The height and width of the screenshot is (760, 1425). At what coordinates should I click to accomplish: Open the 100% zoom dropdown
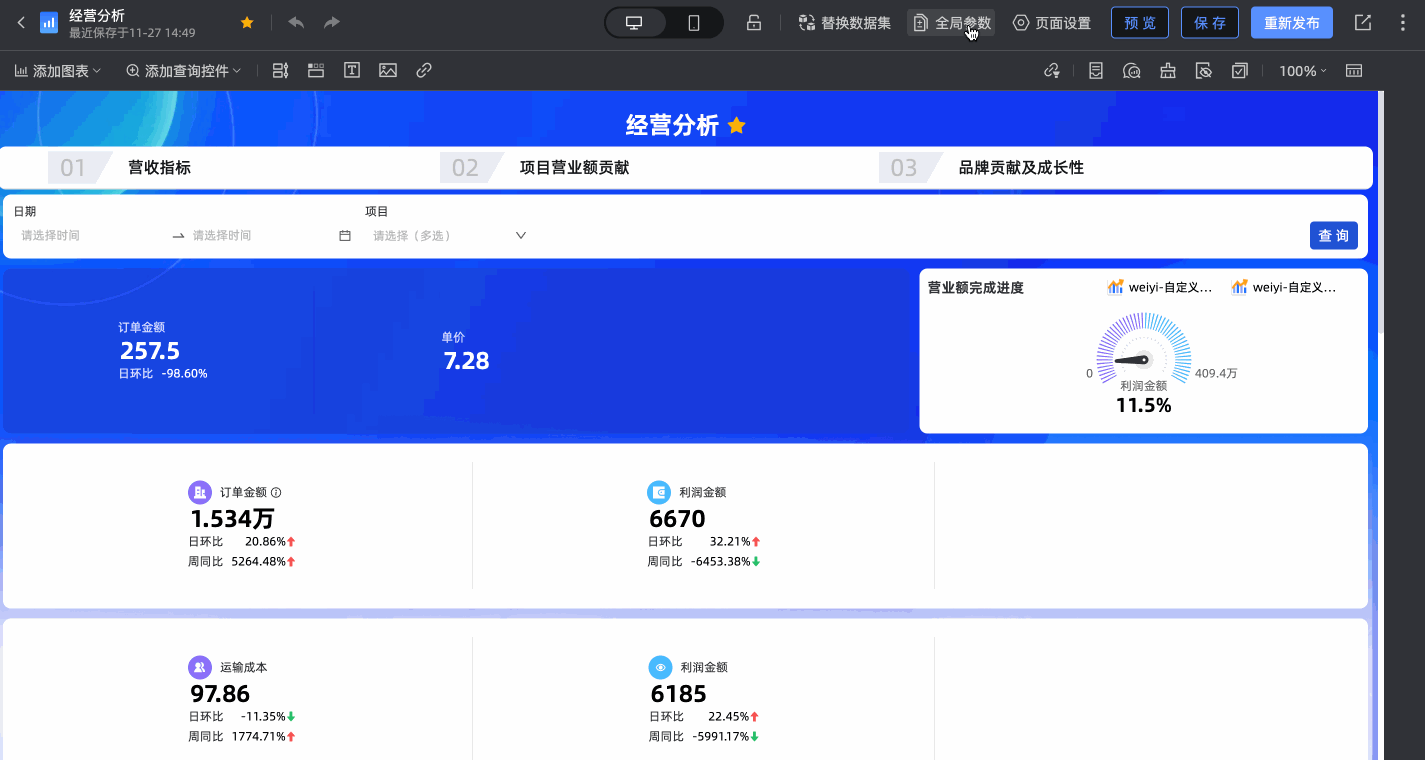[x=1303, y=71]
